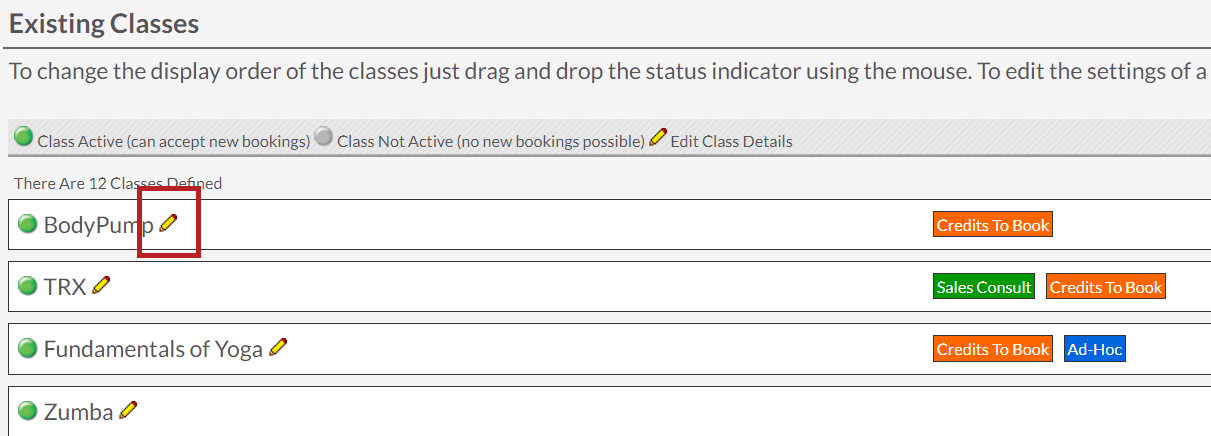
Task: Edit Fundamentals of Yoga with pencil icon
Action: 278,347
